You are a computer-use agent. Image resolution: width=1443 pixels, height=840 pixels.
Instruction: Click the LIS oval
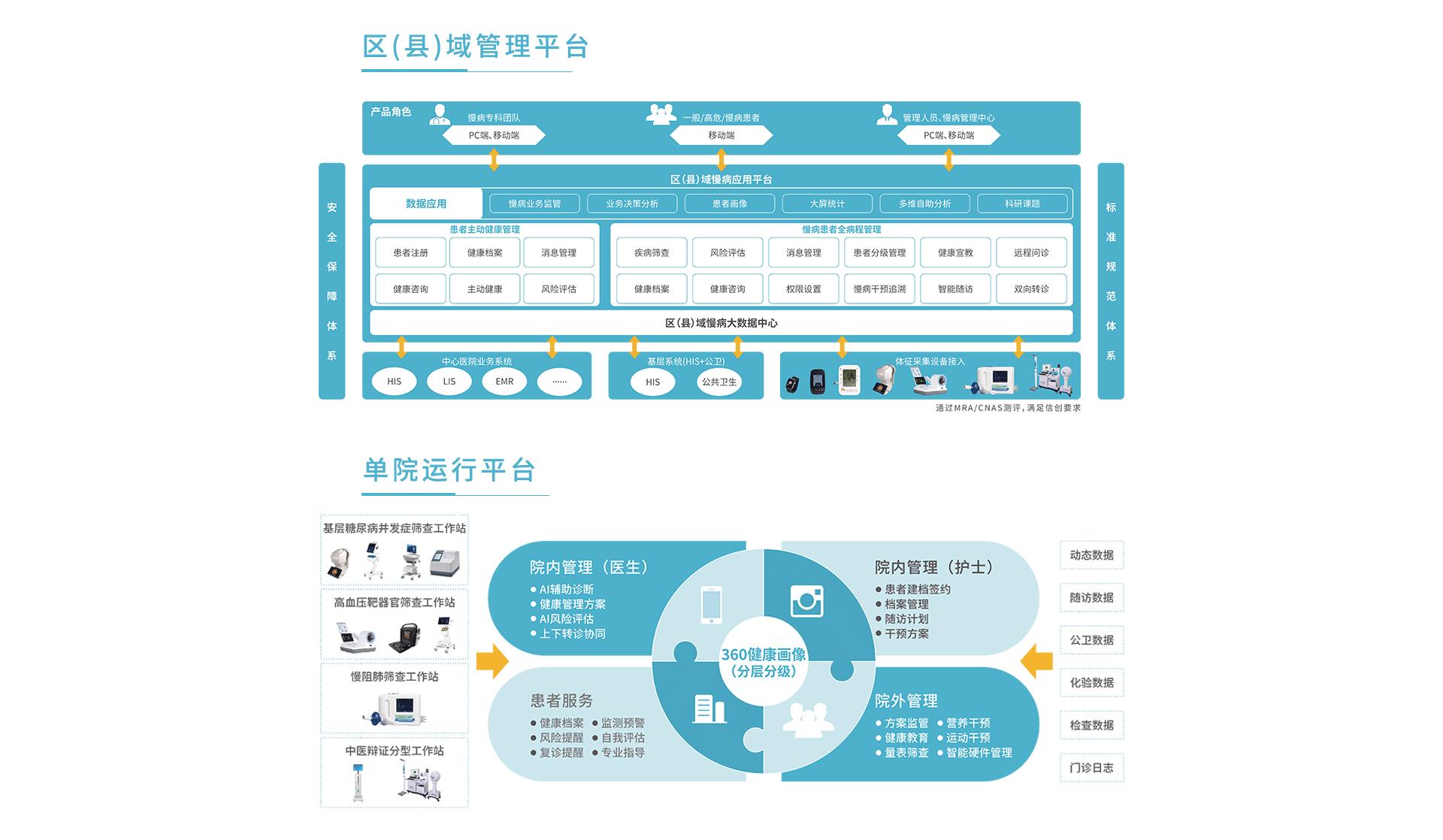[x=449, y=382]
